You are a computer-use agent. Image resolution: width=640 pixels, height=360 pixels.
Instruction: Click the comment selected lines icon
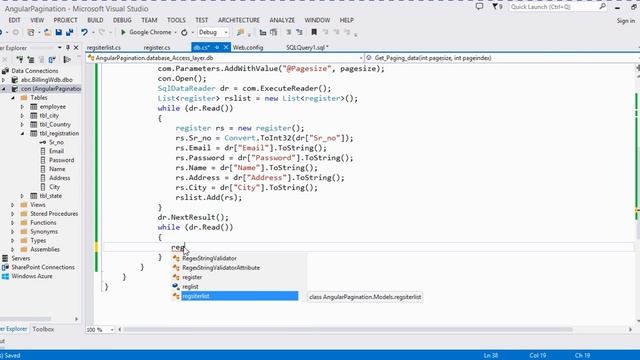pos(289,32)
